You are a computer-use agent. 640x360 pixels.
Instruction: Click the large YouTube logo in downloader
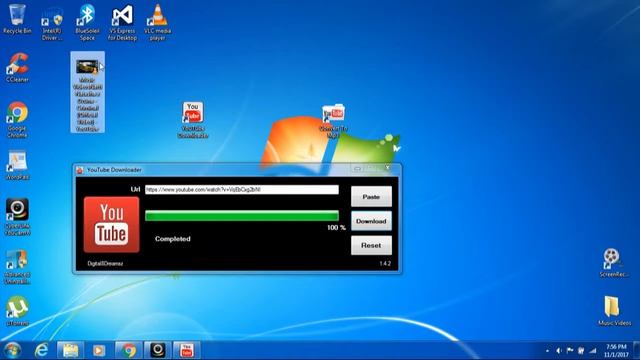click(111, 224)
